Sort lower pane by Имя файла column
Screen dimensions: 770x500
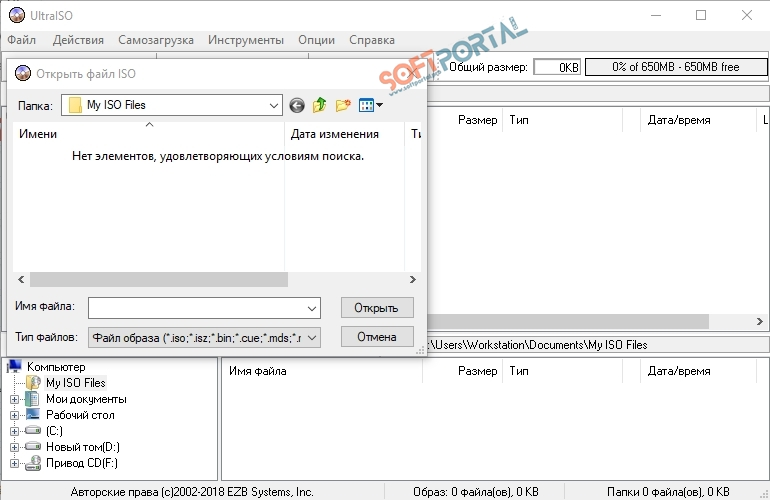322,371
